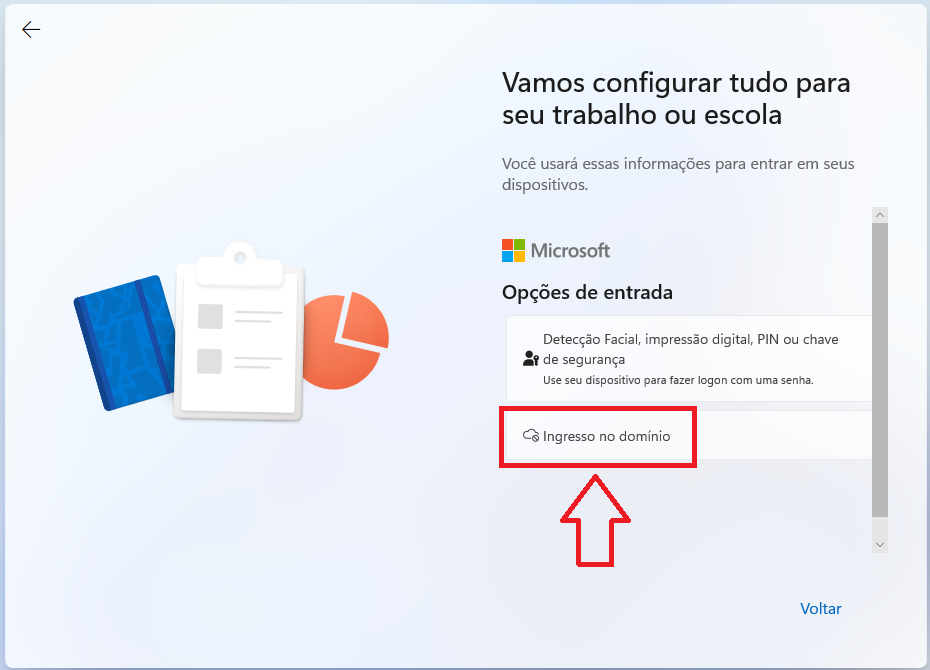Click the Microsoft four-color logo

[513, 250]
